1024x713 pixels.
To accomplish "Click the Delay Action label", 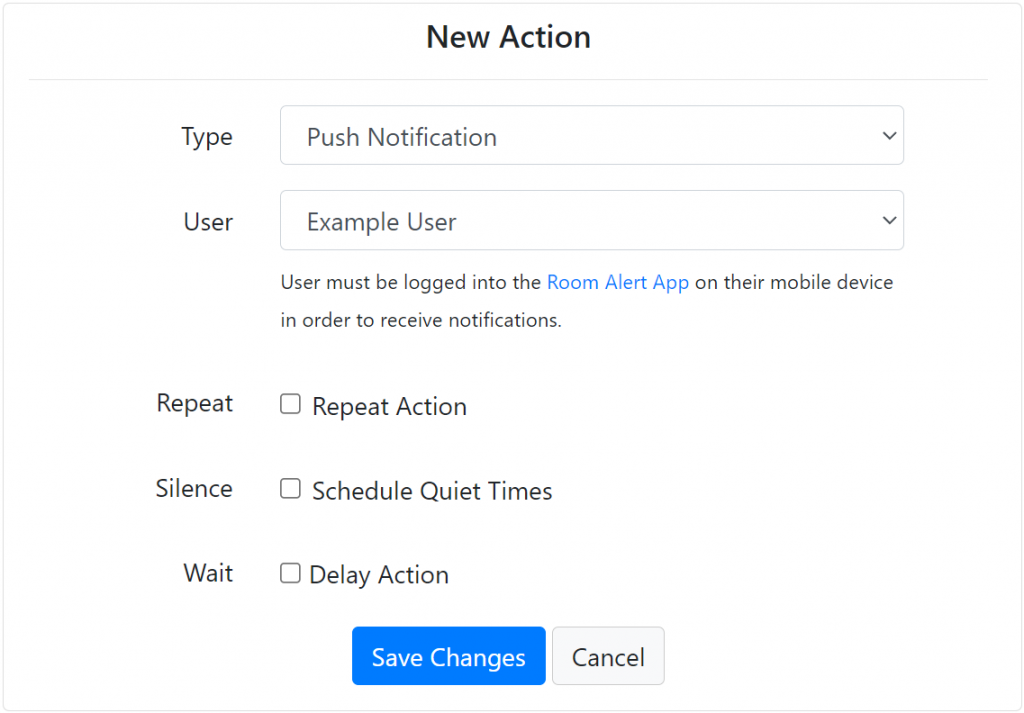I will [x=379, y=574].
